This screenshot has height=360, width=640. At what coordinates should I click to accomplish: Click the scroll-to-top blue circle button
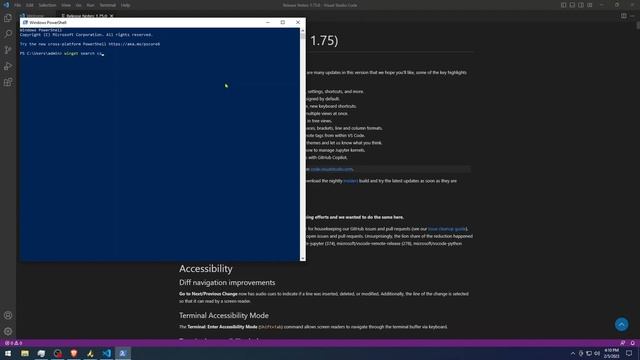(622, 324)
